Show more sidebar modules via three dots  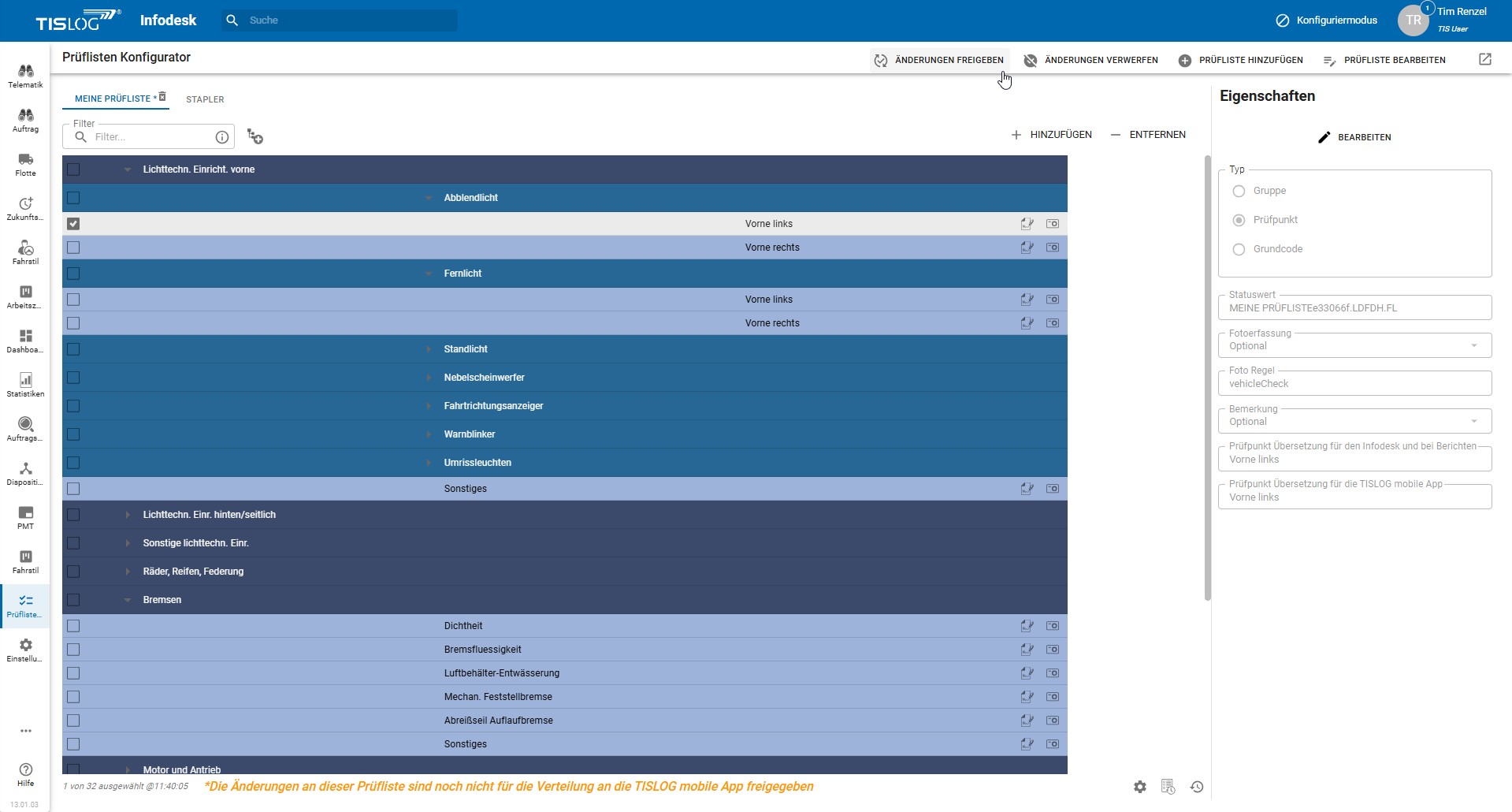[x=26, y=731]
